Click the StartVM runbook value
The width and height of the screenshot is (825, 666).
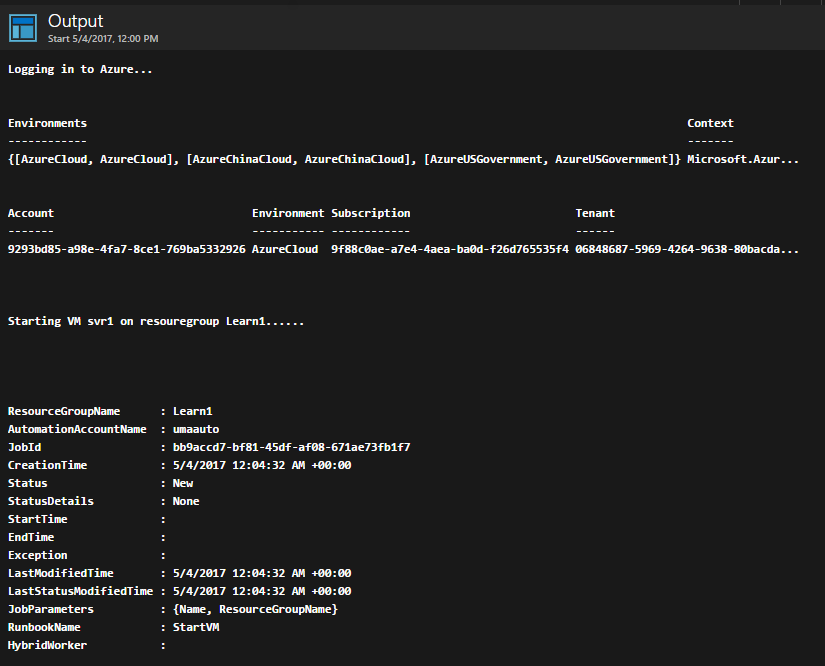pos(196,627)
